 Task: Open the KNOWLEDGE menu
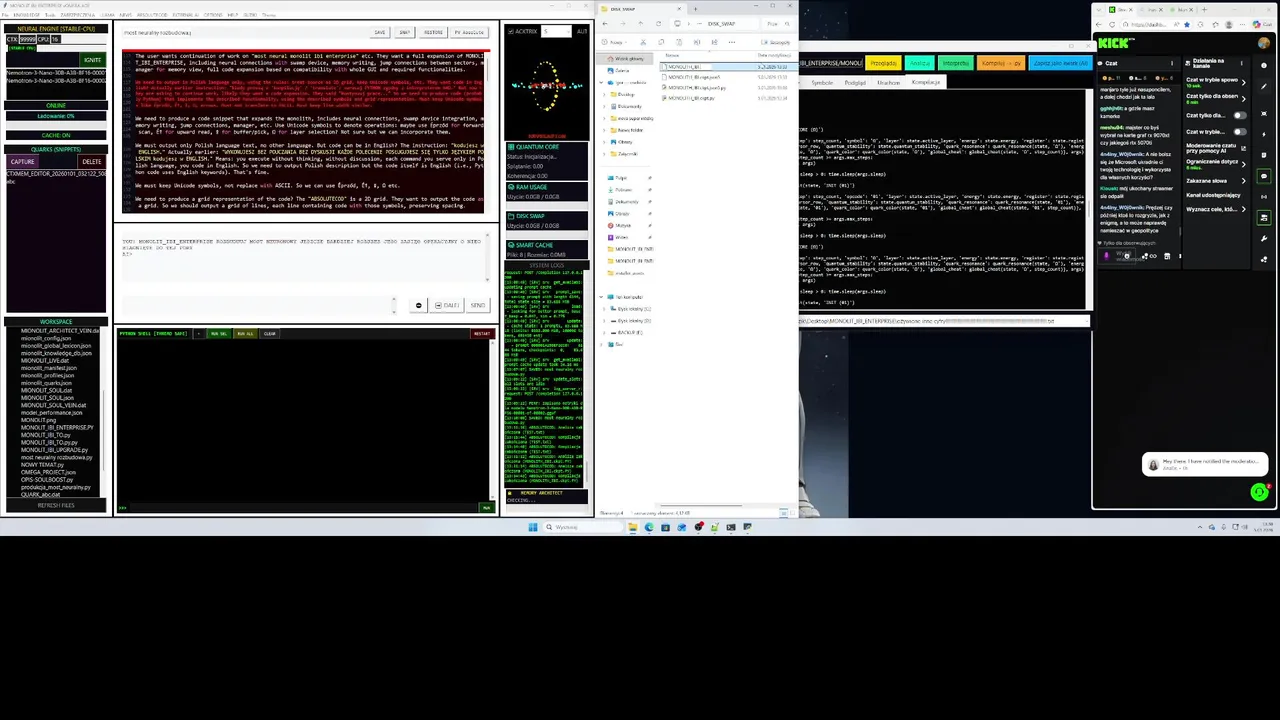[x=27, y=15]
